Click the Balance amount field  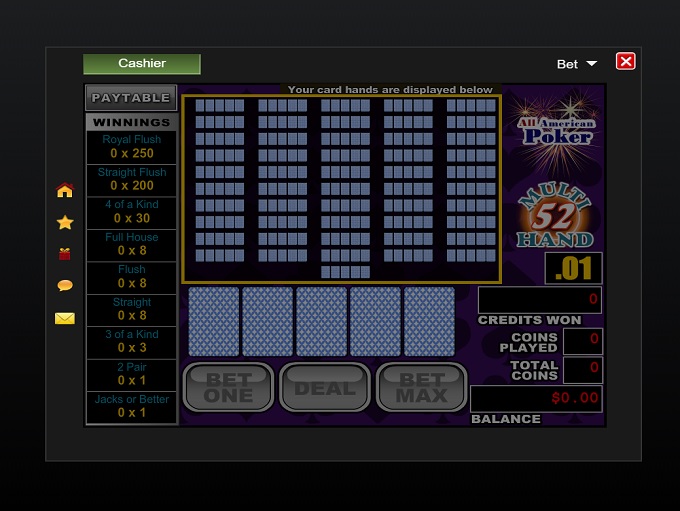click(537, 398)
